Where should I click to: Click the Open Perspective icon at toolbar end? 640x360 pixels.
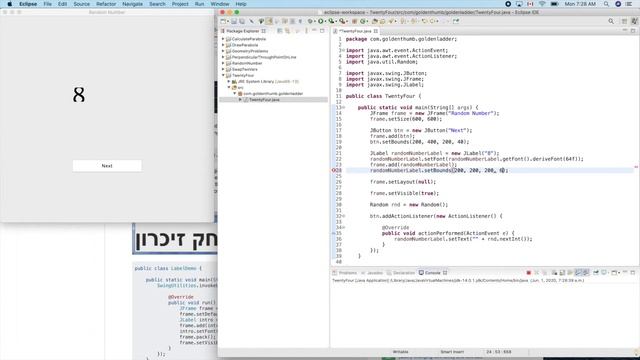(624, 21)
